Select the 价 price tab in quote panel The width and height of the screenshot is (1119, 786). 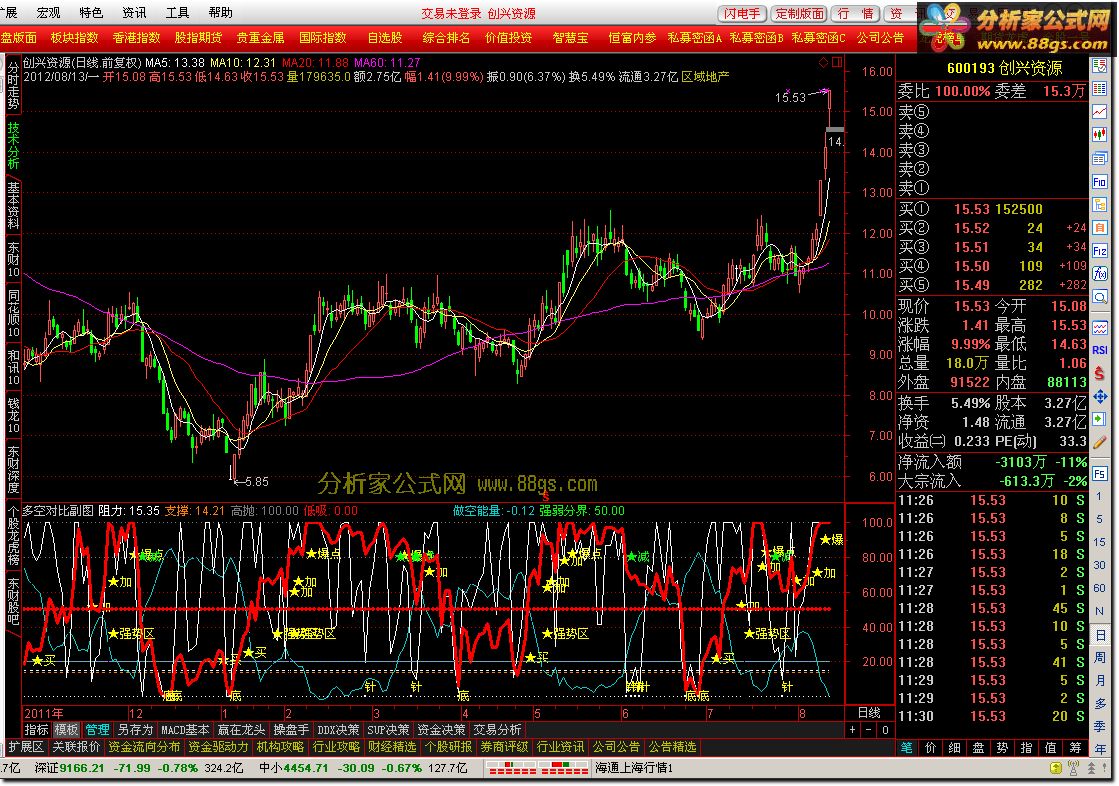931,747
